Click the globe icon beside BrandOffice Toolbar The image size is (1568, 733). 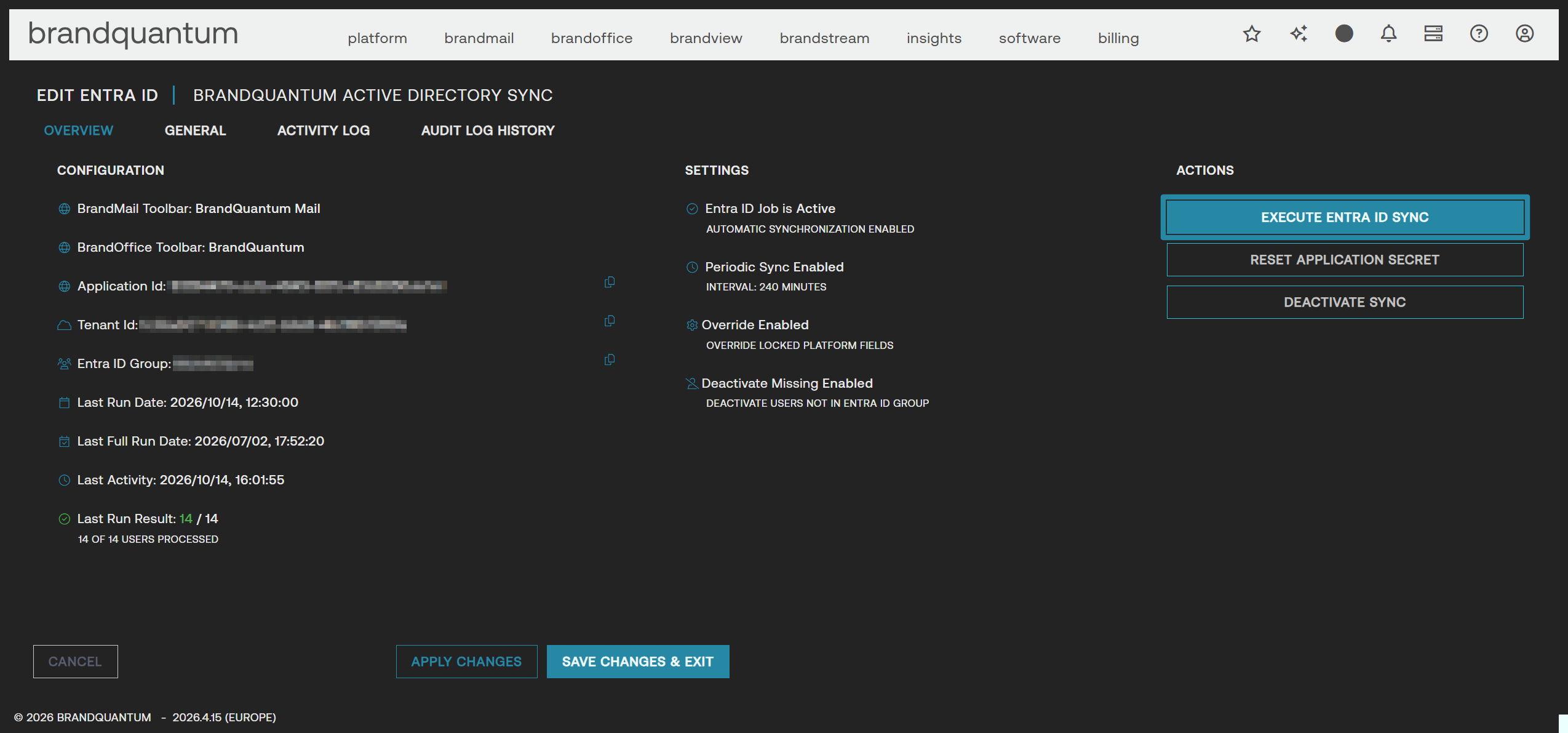pos(64,247)
